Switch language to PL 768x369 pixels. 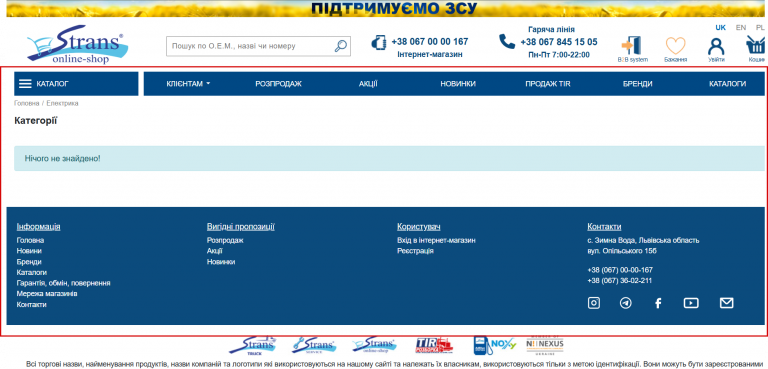point(760,27)
